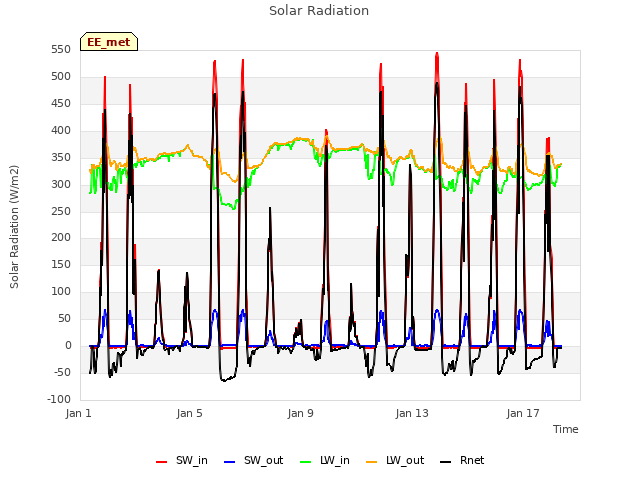This screenshot has width=640, height=480.
Task: Select the Rnet legend entry
Action: point(462,460)
